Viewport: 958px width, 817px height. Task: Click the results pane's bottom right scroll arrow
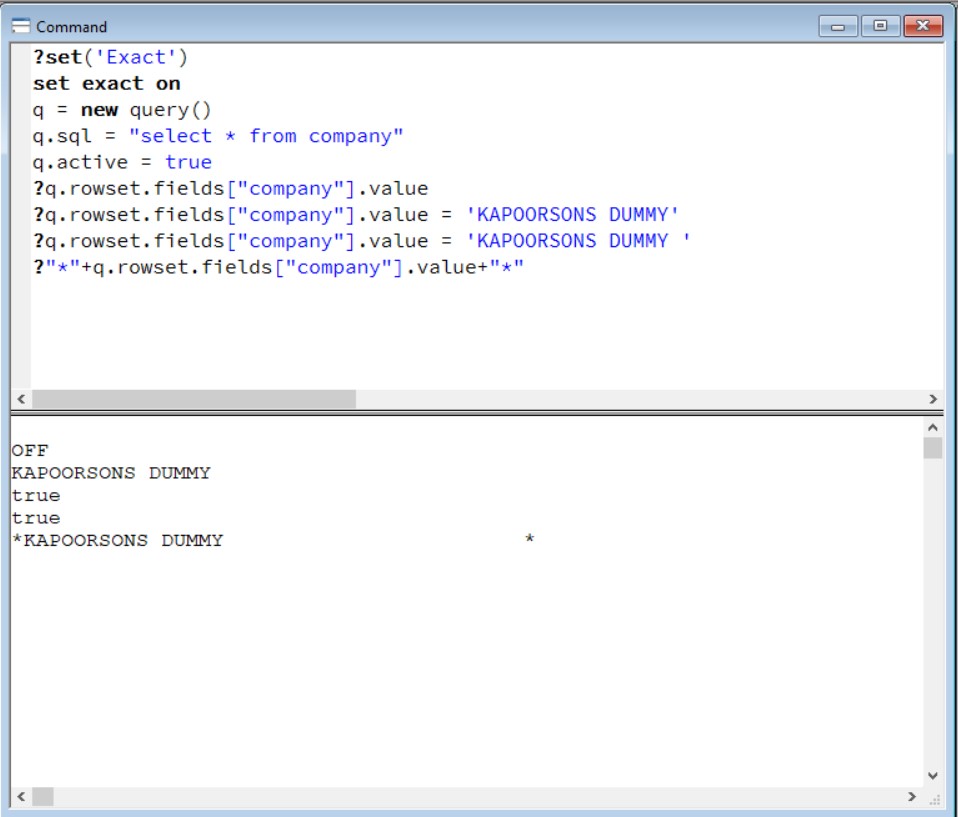click(911, 797)
